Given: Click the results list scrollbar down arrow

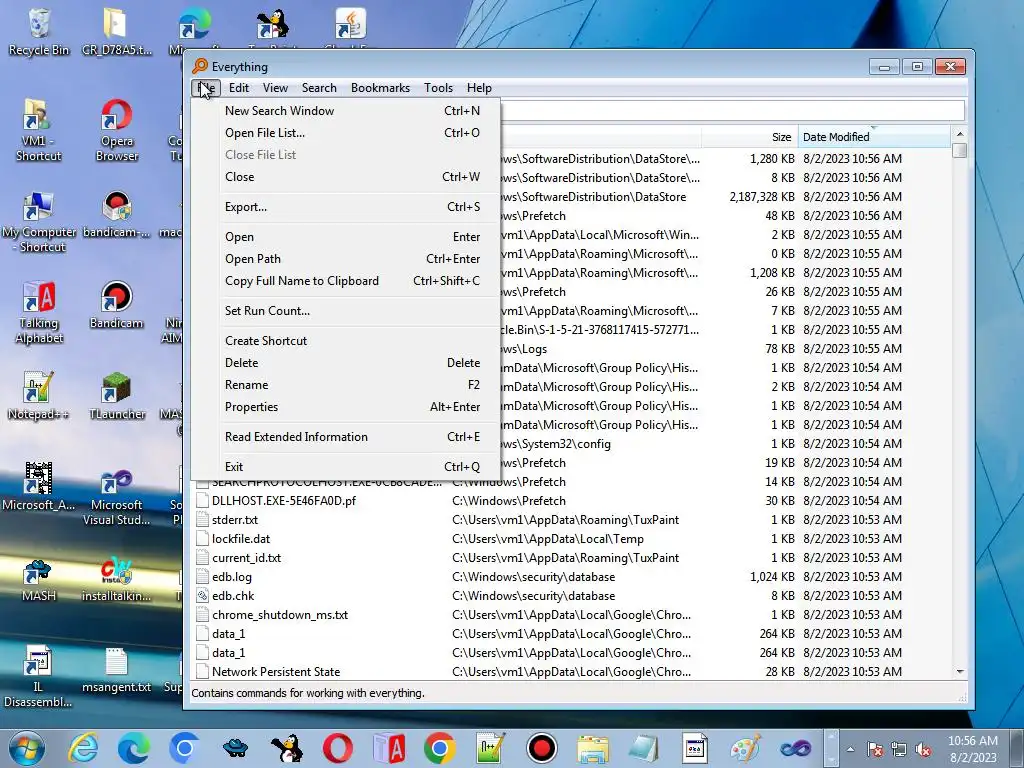Looking at the screenshot, I should [959, 671].
